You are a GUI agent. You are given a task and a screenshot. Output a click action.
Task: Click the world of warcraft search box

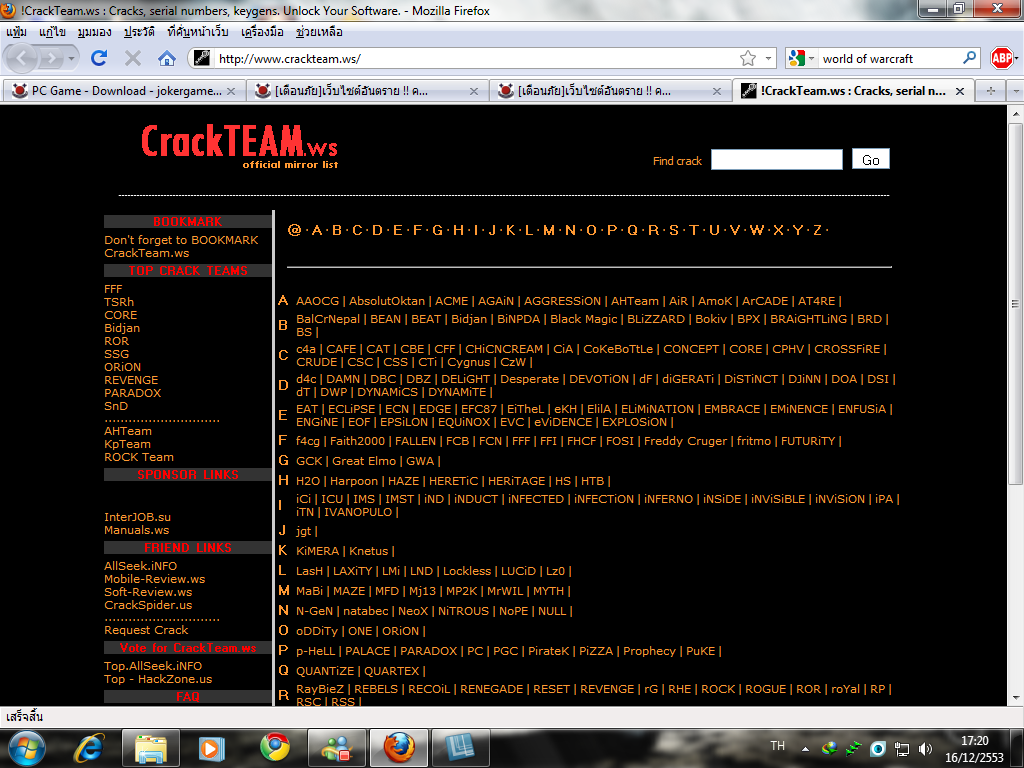(x=890, y=59)
